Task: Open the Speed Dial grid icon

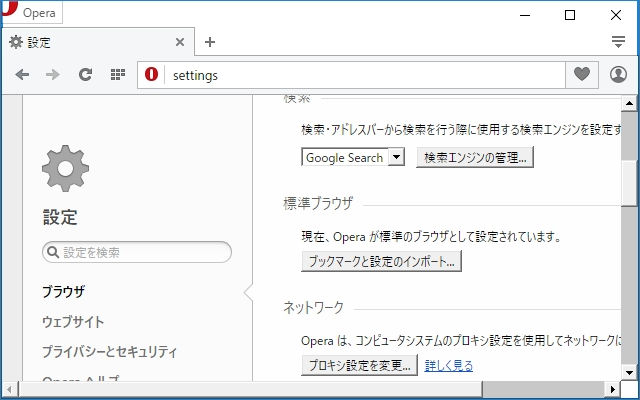Action: (118, 75)
